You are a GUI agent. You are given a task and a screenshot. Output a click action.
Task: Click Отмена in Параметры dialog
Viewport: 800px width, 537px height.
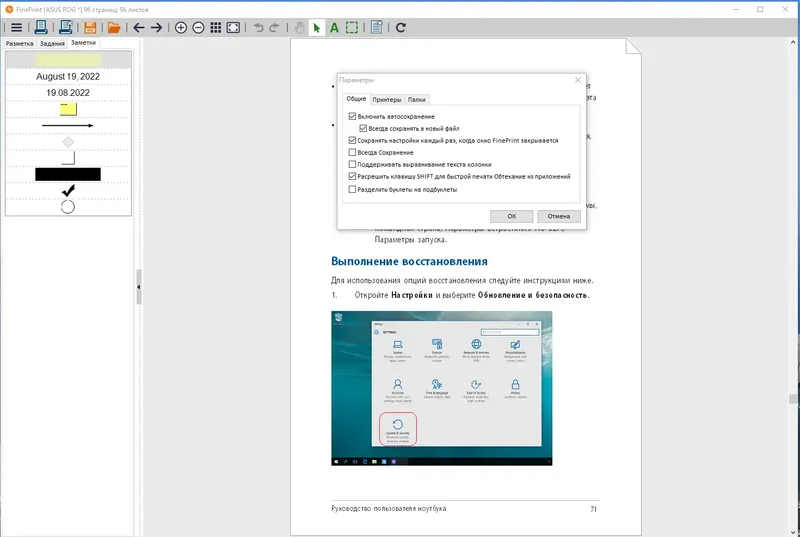pyautogui.click(x=559, y=216)
